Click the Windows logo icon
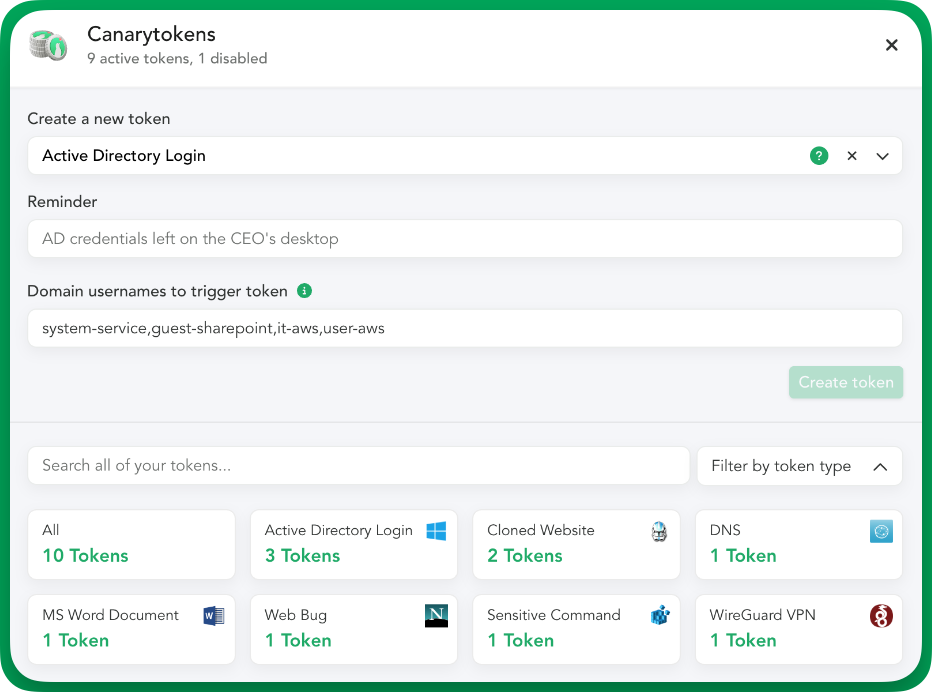Viewport: 932px width, 692px height. click(x=436, y=531)
